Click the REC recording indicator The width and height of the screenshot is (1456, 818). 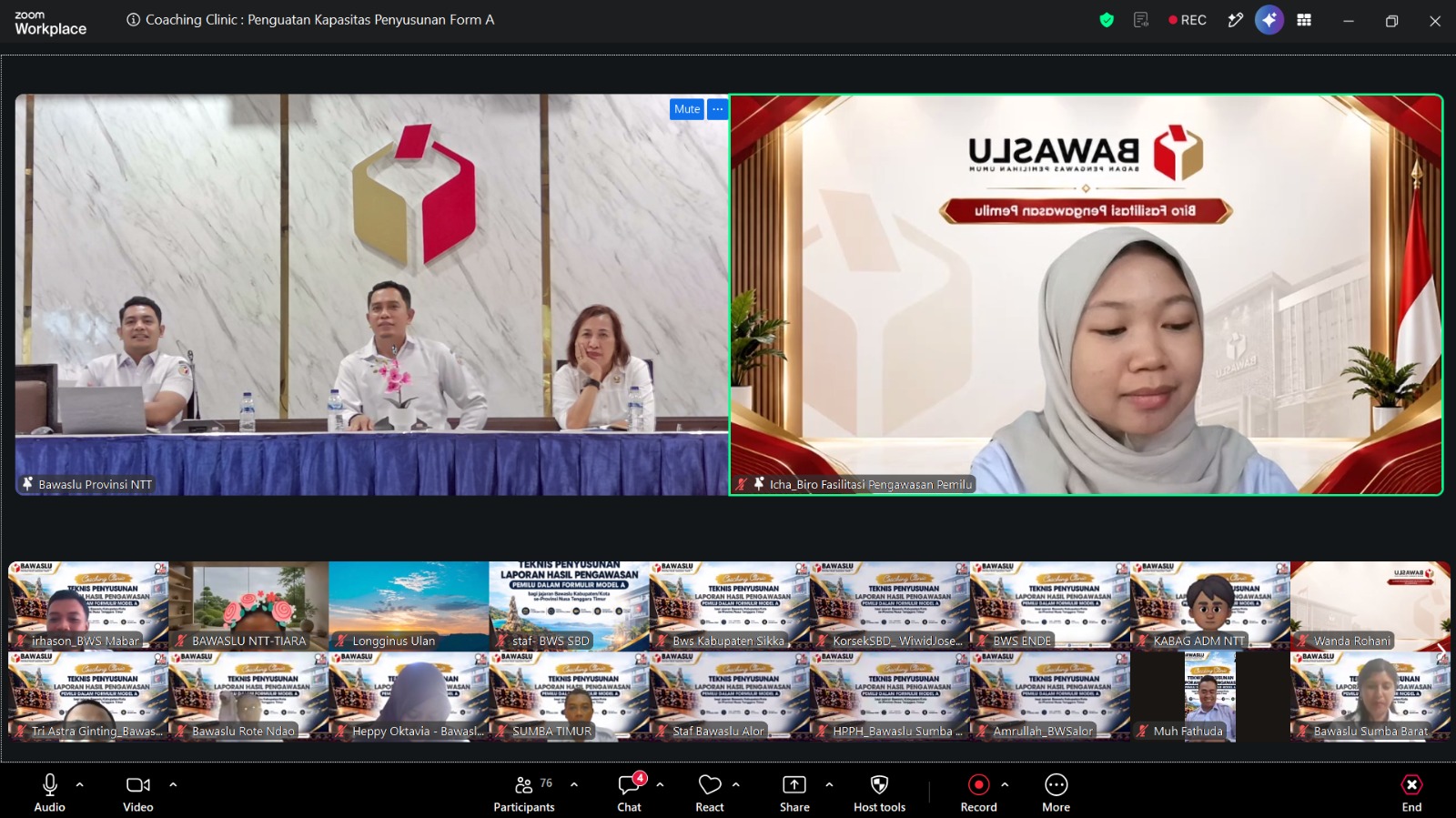click(1188, 20)
